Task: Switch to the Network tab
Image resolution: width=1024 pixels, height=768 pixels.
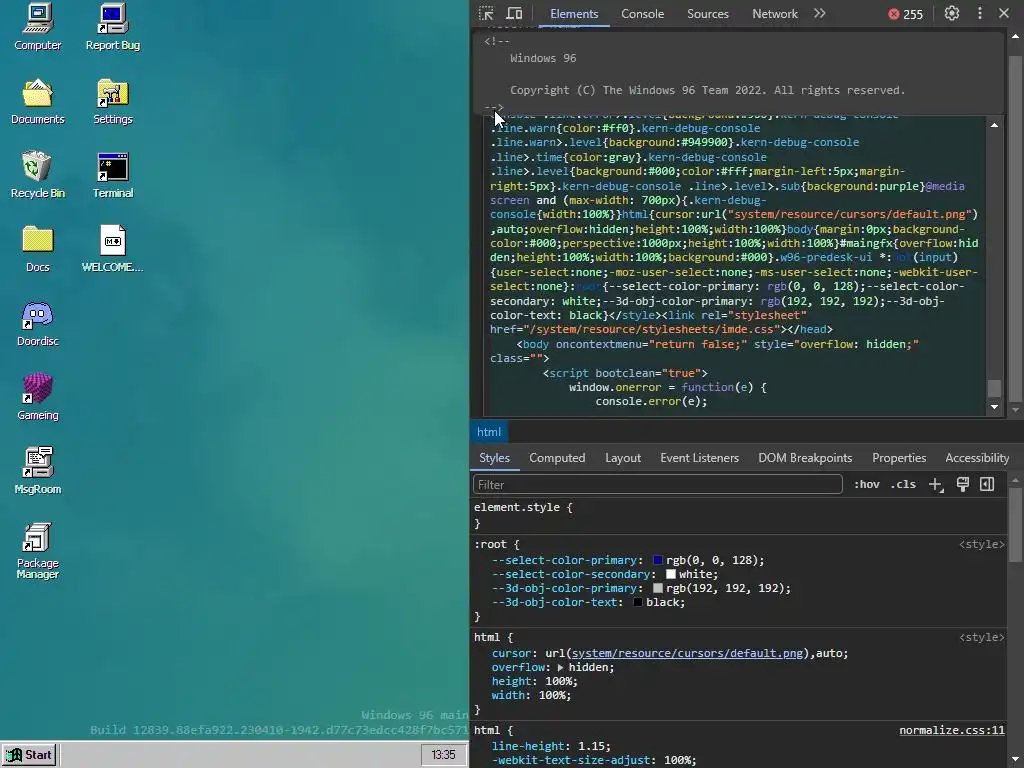Action: tap(775, 14)
